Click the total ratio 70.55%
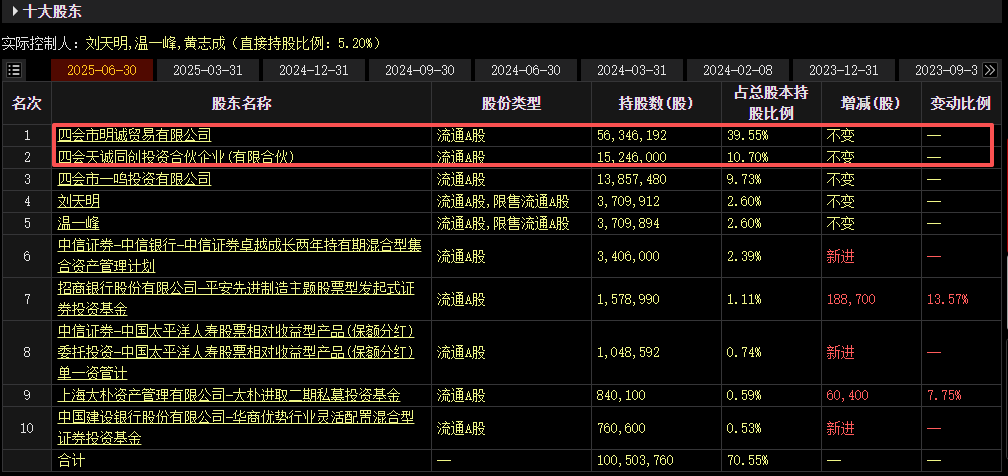Image resolution: width=1008 pixels, height=476 pixels. pos(747,460)
